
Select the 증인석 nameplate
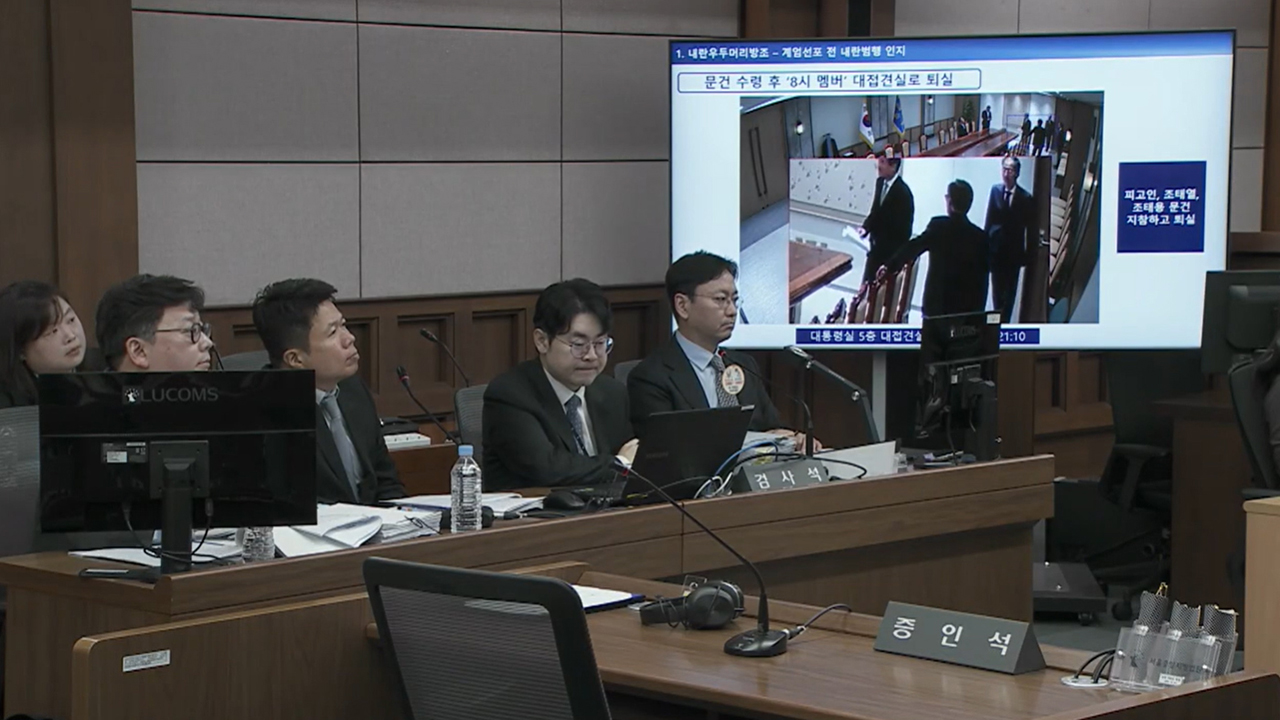tap(957, 637)
